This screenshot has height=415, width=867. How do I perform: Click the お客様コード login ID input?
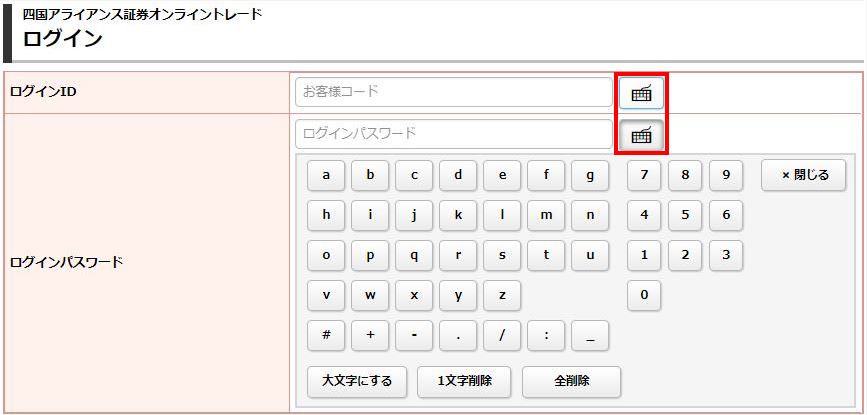454,92
